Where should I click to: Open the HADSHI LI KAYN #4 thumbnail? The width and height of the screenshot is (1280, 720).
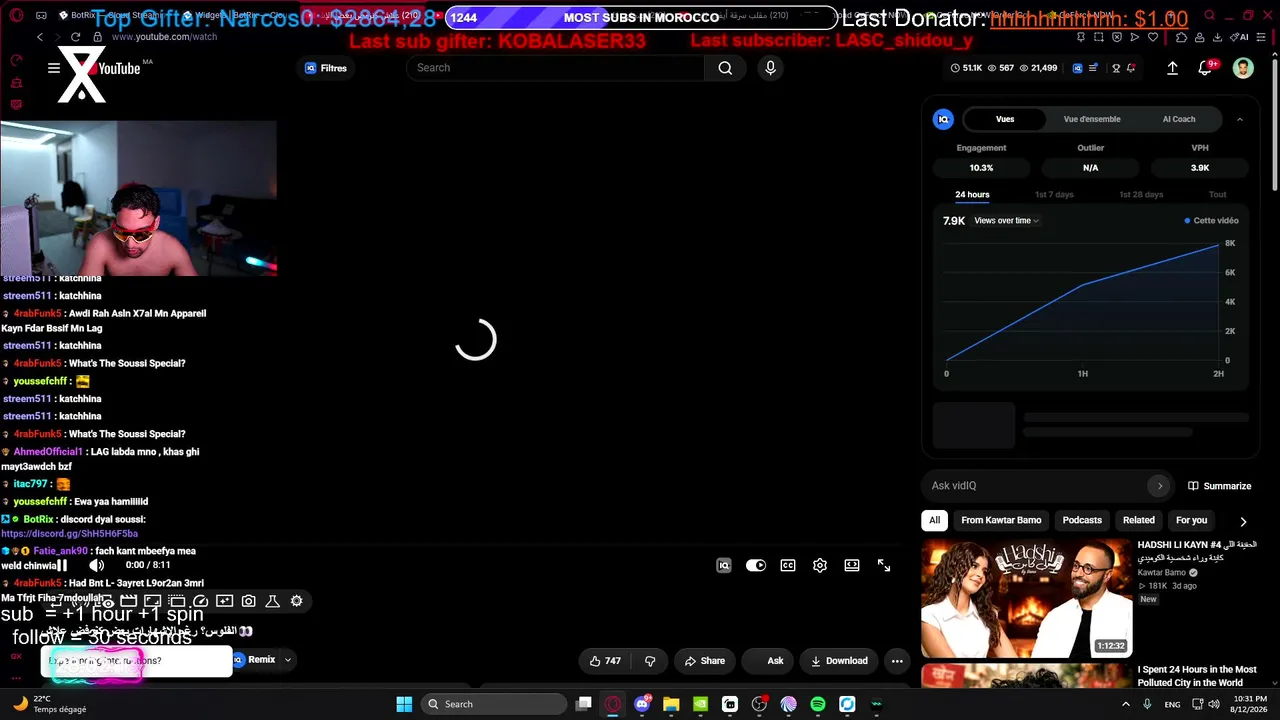click(x=1026, y=598)
